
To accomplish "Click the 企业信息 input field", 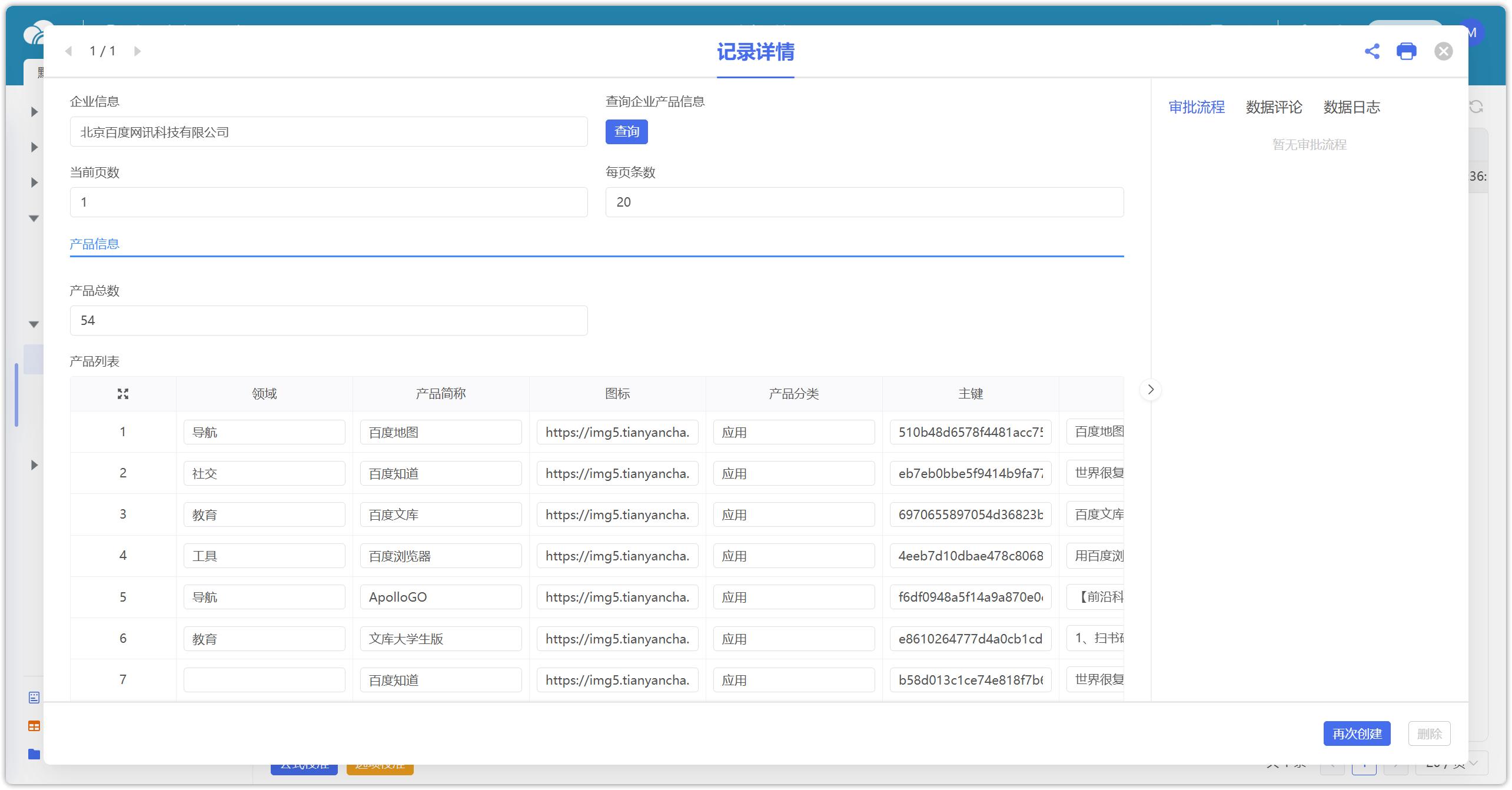I will click(x=328, y=132).
